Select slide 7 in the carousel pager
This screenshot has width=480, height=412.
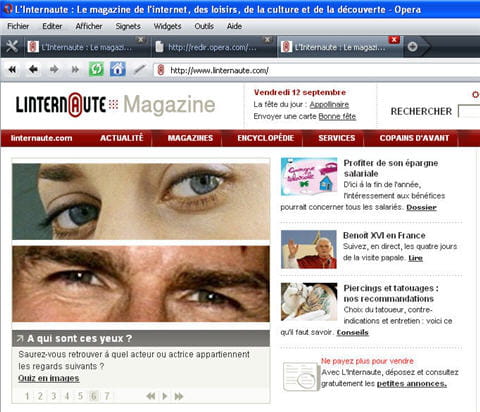click(x=107, y=396)
